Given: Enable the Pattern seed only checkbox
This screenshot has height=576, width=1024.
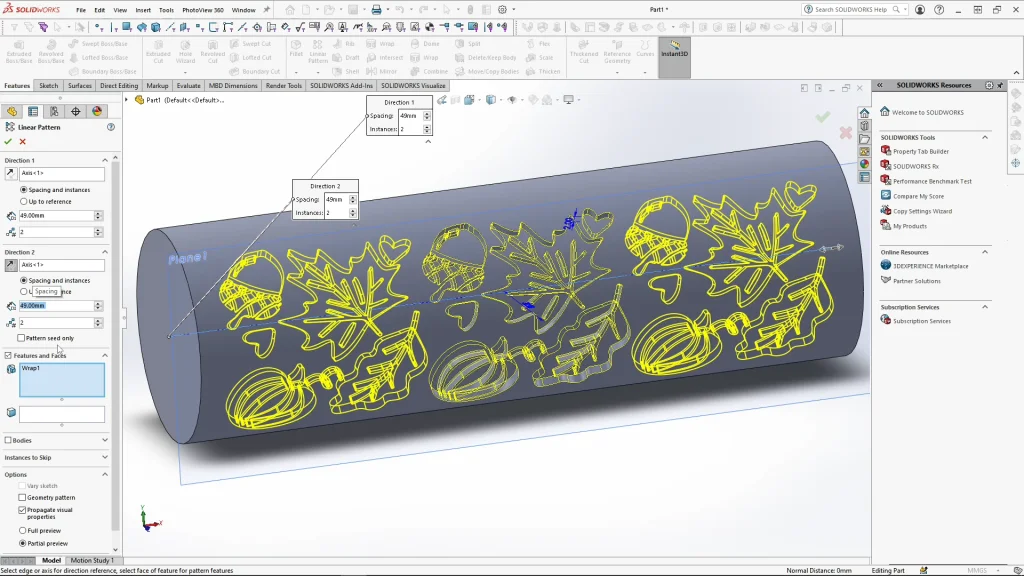Looking at the screenshot, I should (x=21, y=338).
